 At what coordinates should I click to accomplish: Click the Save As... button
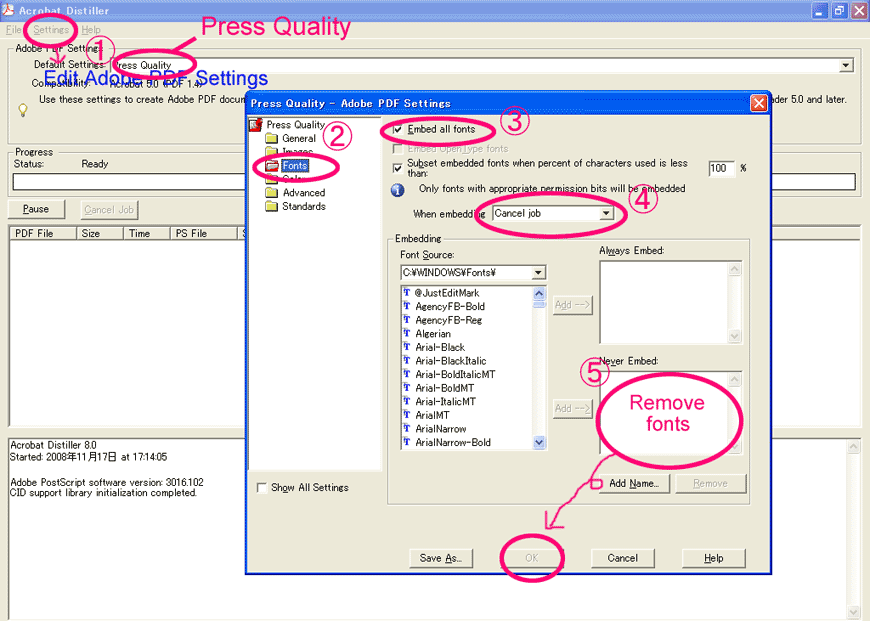coord(441,558)
